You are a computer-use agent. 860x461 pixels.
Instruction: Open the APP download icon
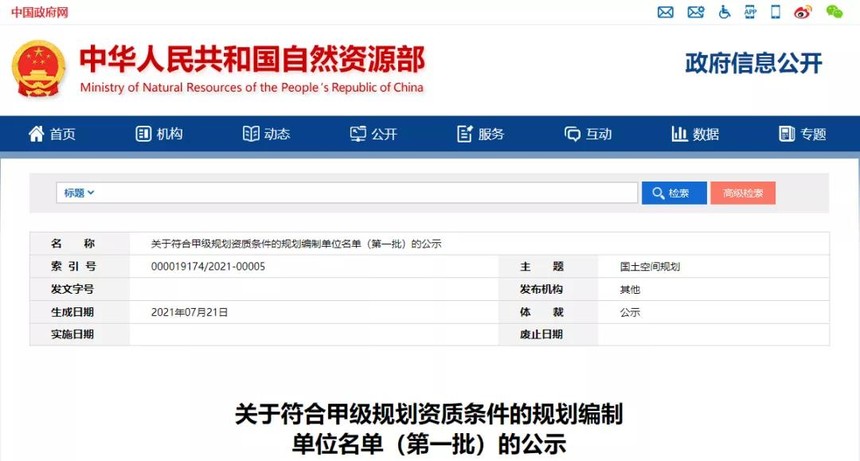coord(750,12)
